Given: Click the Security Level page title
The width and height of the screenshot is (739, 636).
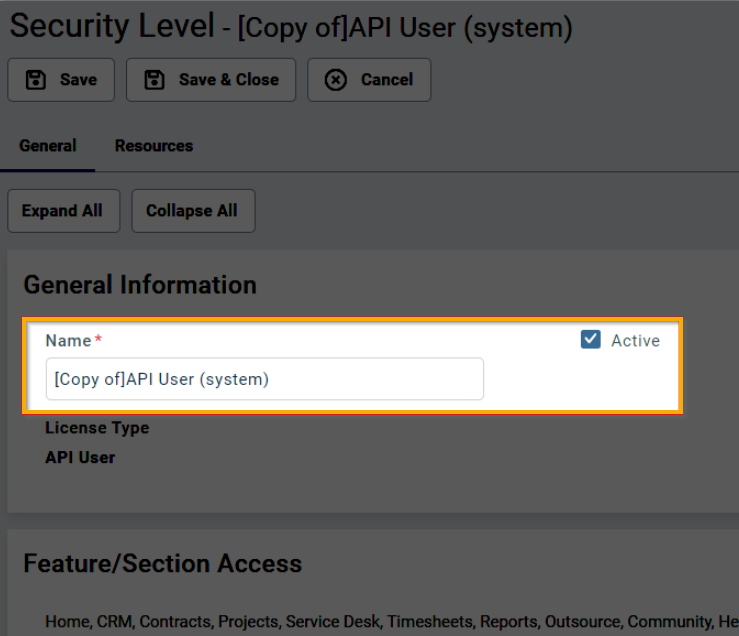Looking at the screenshot, I should tap(112, 27).
